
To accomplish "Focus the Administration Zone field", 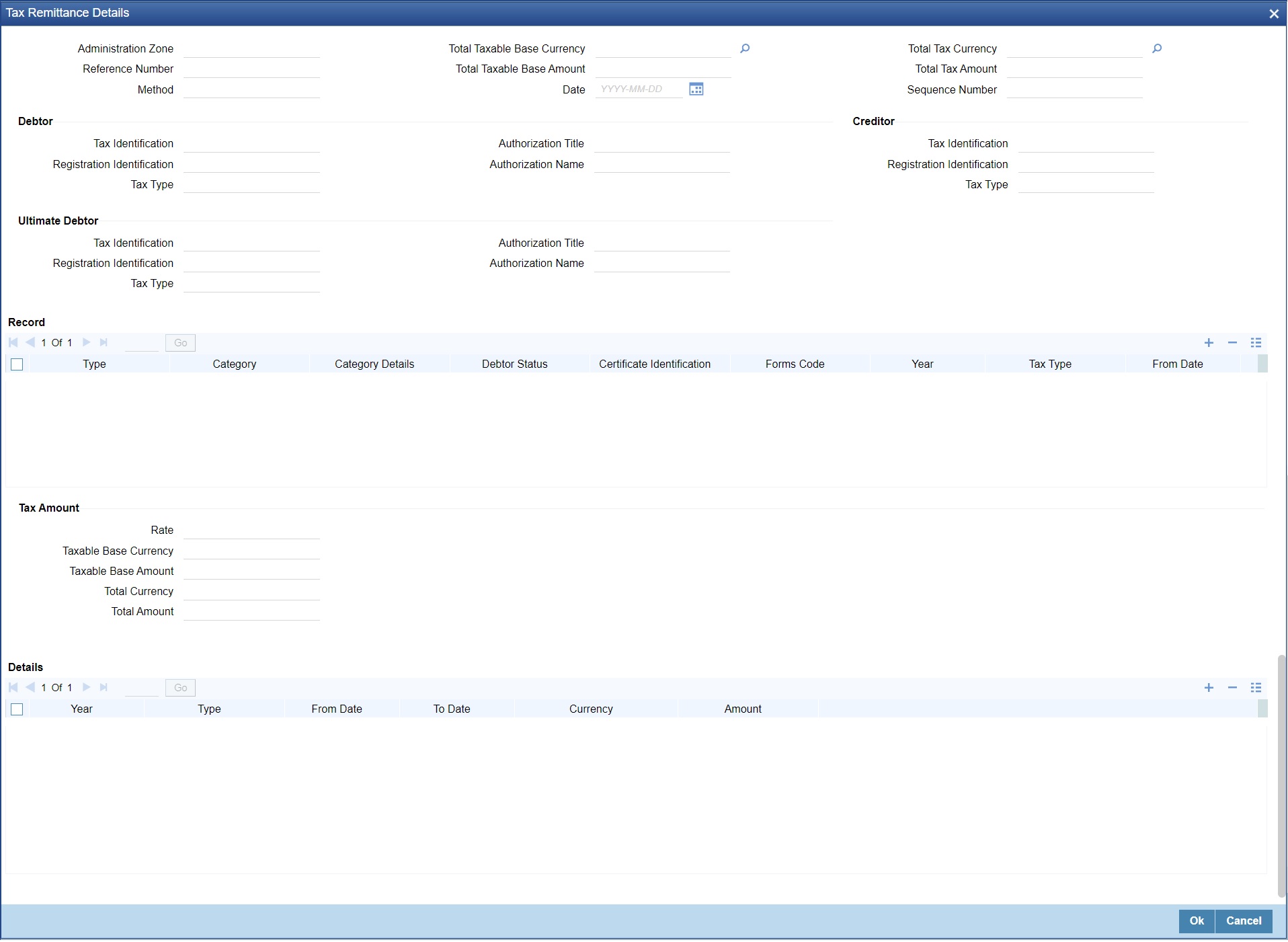I will pyautogui.click(x=251, y=48).
